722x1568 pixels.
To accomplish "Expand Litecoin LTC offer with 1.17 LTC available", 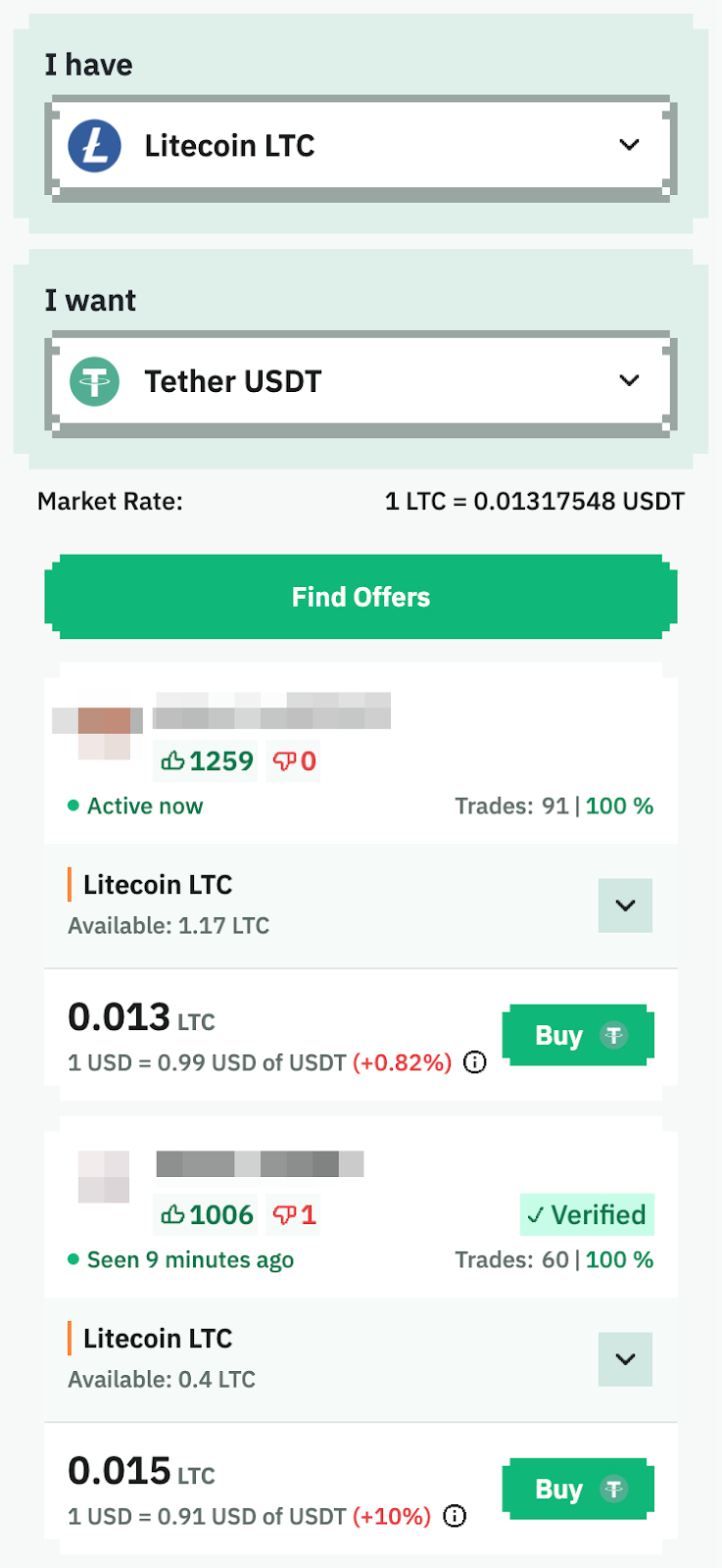I will click(625, 906).
